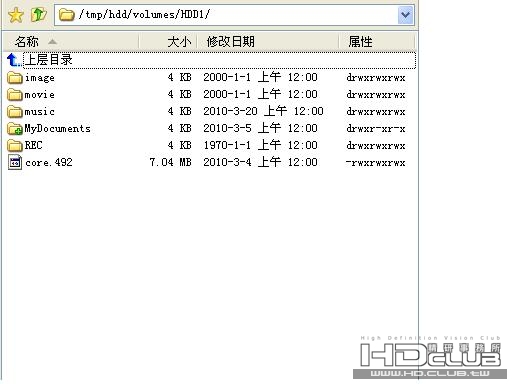Sort by the 属性 column header
This screenshot has height=384, width=512.
point(377,42)
